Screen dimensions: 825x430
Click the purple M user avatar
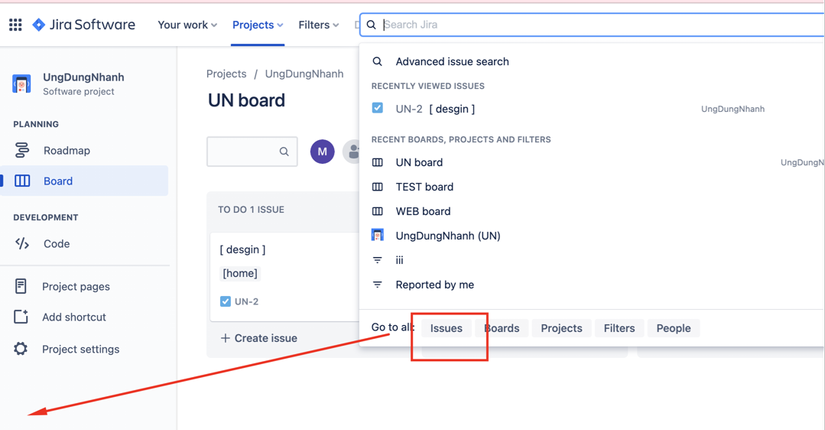(322, 152)
